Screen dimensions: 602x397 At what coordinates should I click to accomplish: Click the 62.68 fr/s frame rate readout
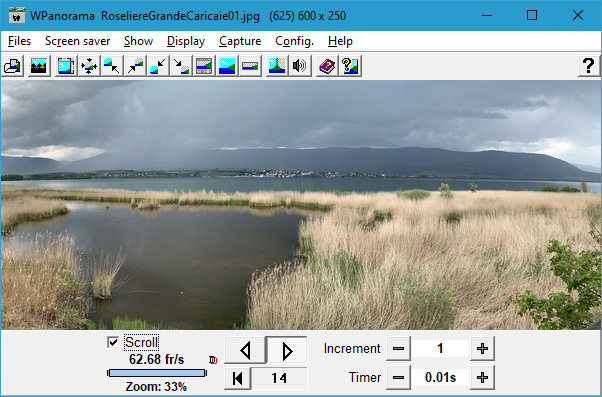156,359
